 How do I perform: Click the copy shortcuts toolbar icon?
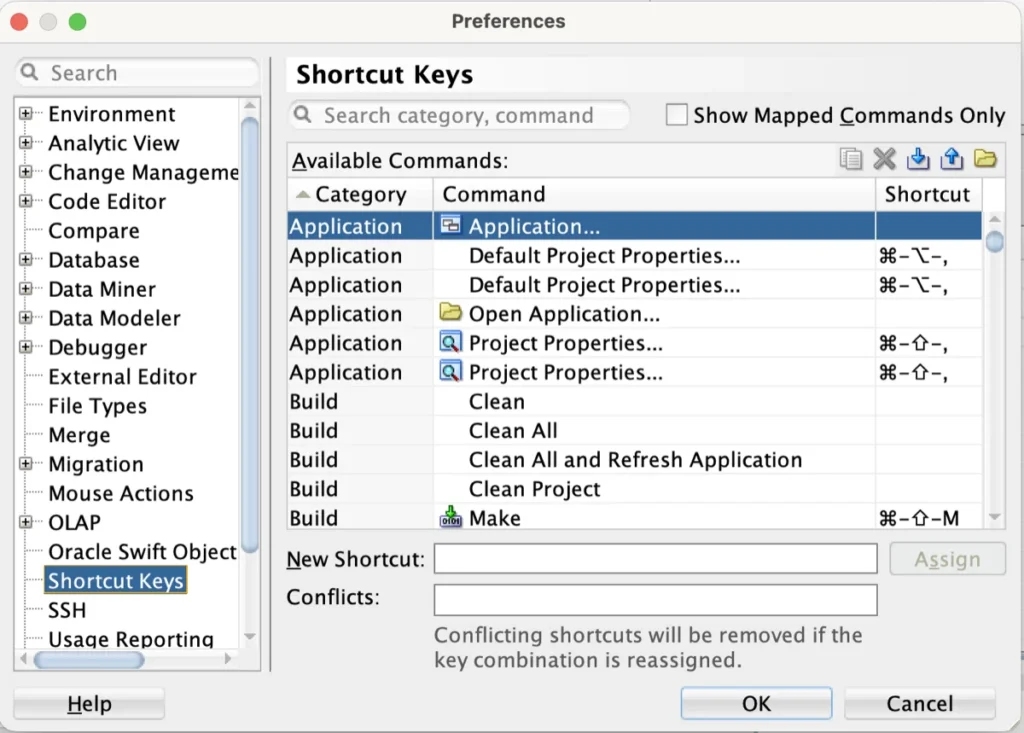tap(850, 159)
